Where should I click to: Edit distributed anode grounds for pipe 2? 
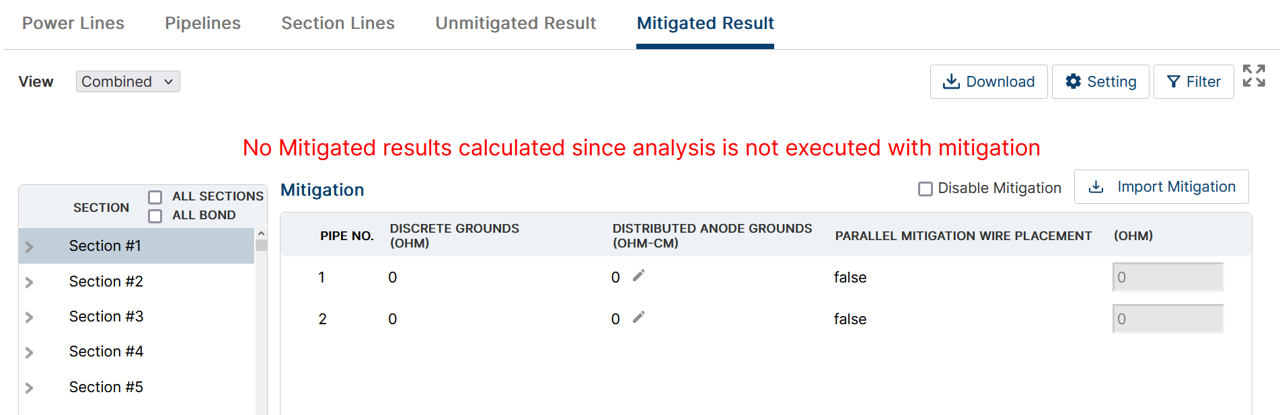click(x=638, y=318)
